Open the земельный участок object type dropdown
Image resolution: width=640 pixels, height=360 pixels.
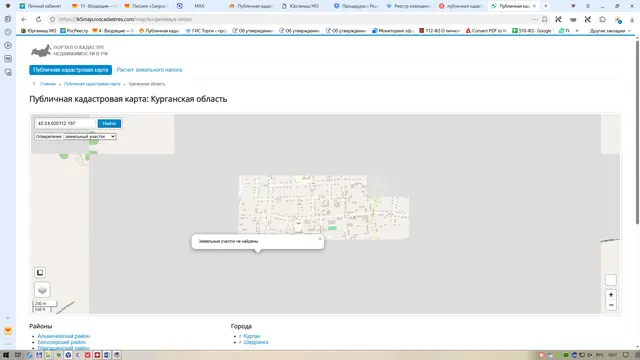tap(90, 136)
